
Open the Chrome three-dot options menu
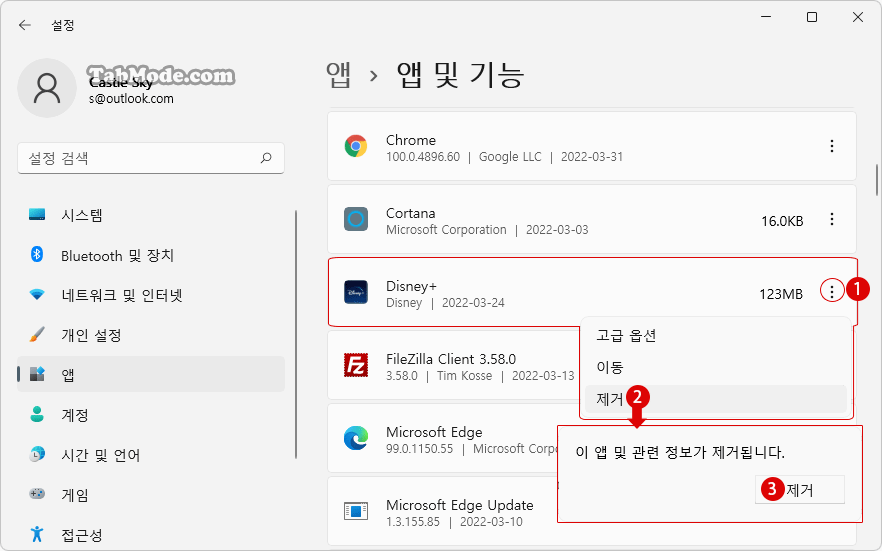pyautogui.click(x=832, y=146)
